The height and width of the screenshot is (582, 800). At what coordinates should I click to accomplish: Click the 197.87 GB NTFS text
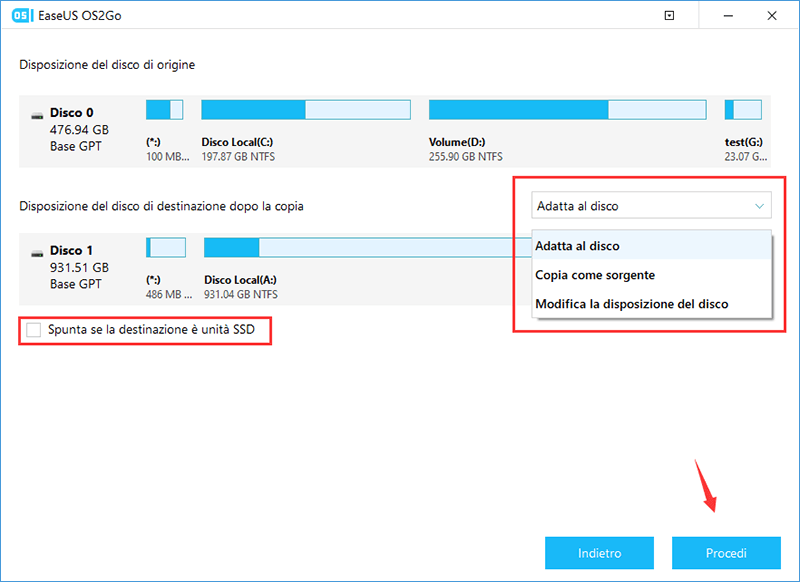coord(238,157)
